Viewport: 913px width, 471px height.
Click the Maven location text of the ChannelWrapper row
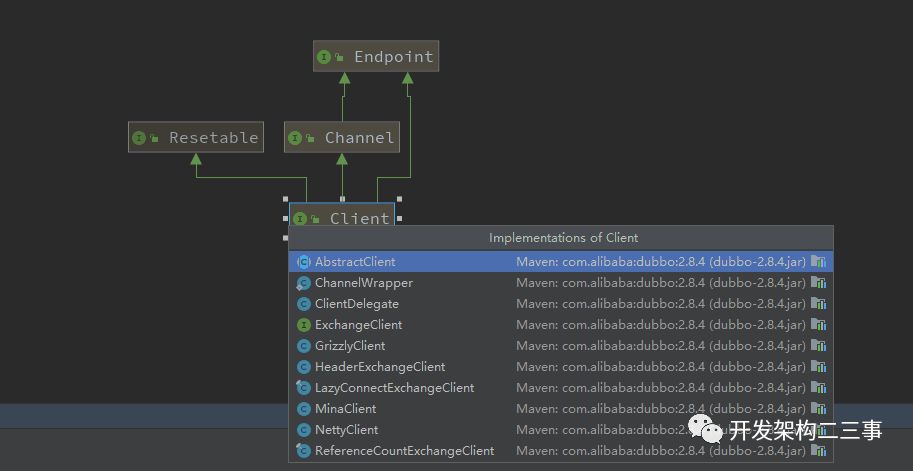[x=660, y=283]
